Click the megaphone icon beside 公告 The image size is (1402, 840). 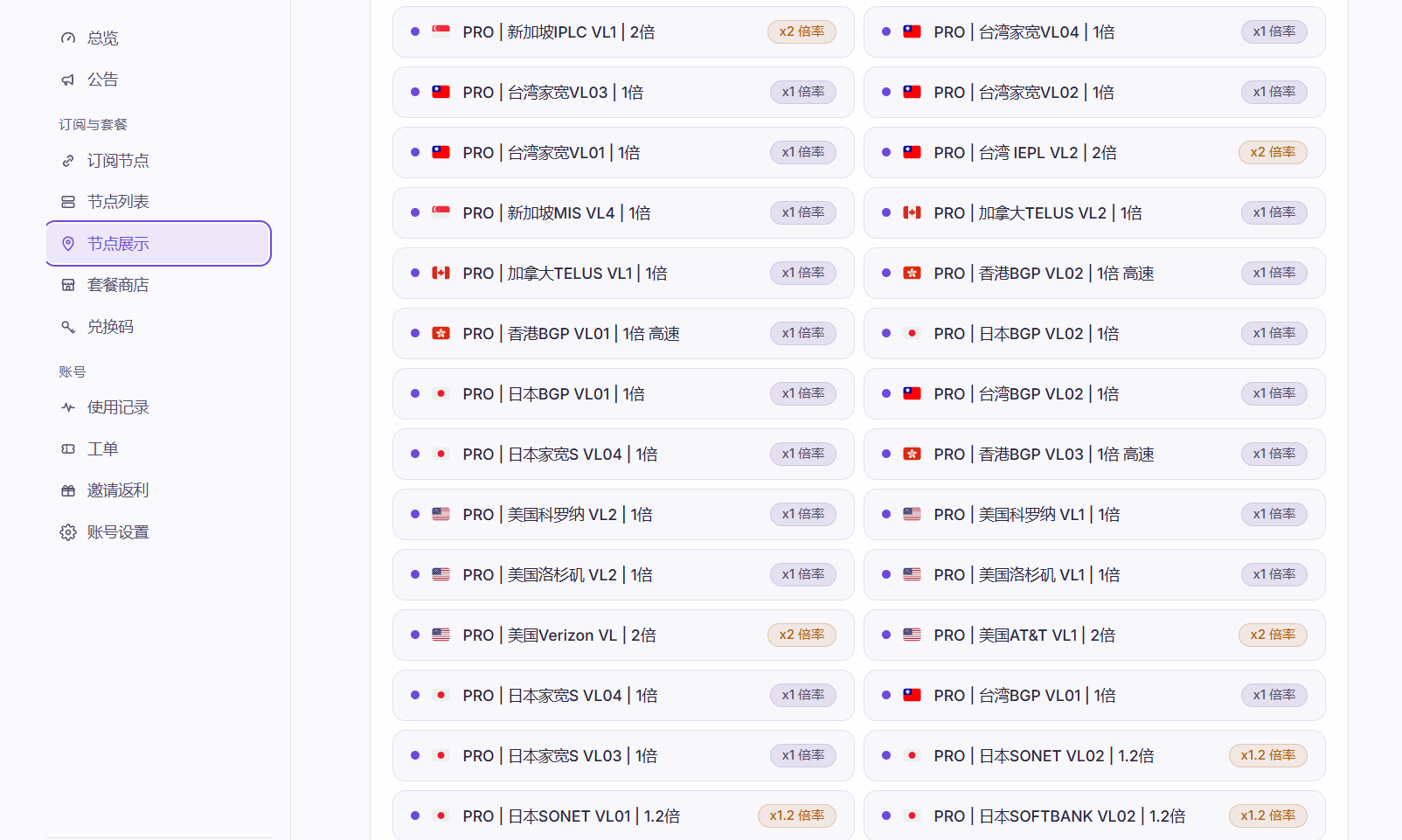point(68,80)
